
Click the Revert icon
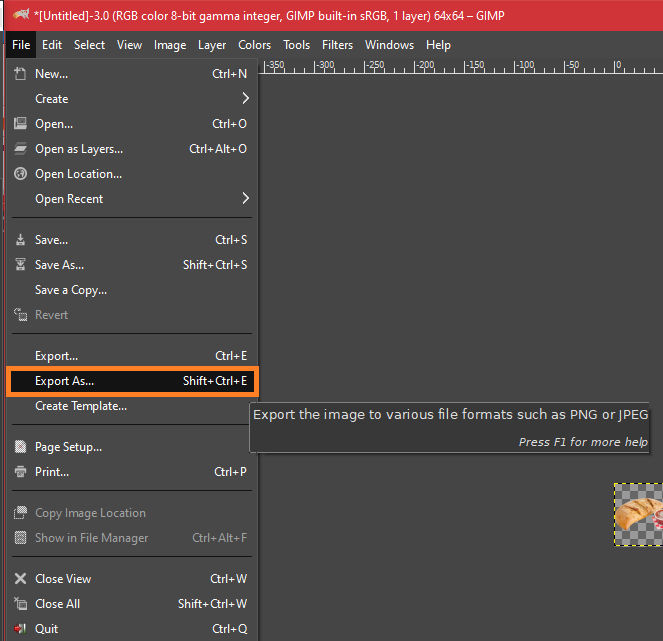(x=20, y=315)
